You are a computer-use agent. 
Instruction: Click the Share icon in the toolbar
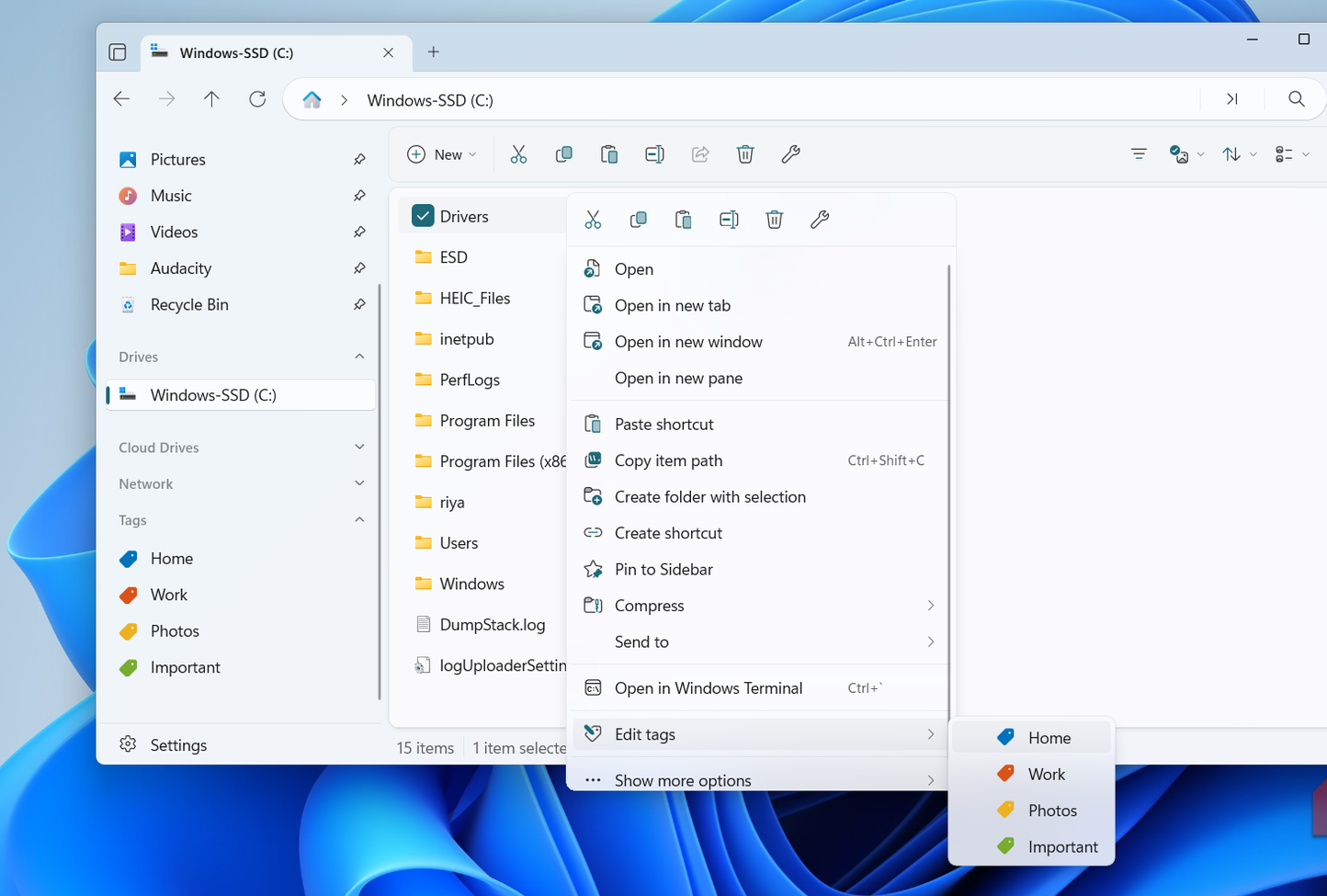(699, 153)
